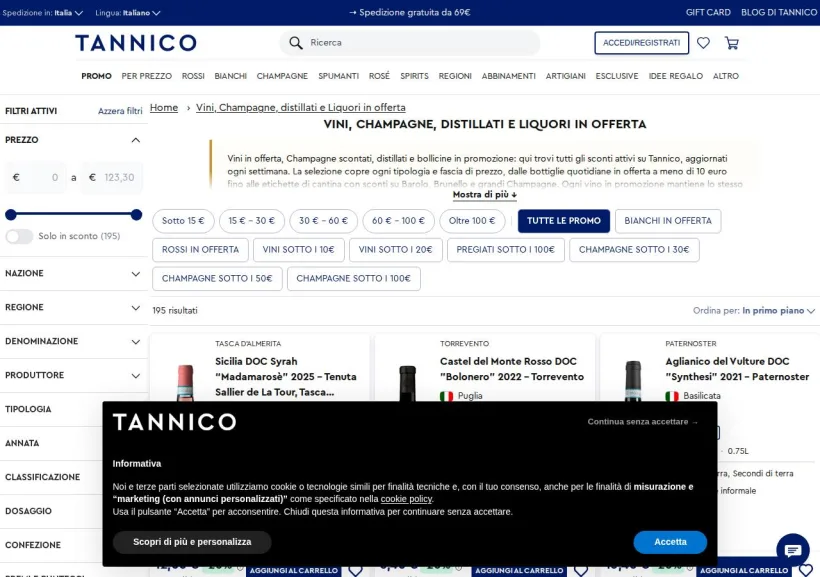Expand the Denominazione filter
820x577 pixels.
tap(135, 342)
